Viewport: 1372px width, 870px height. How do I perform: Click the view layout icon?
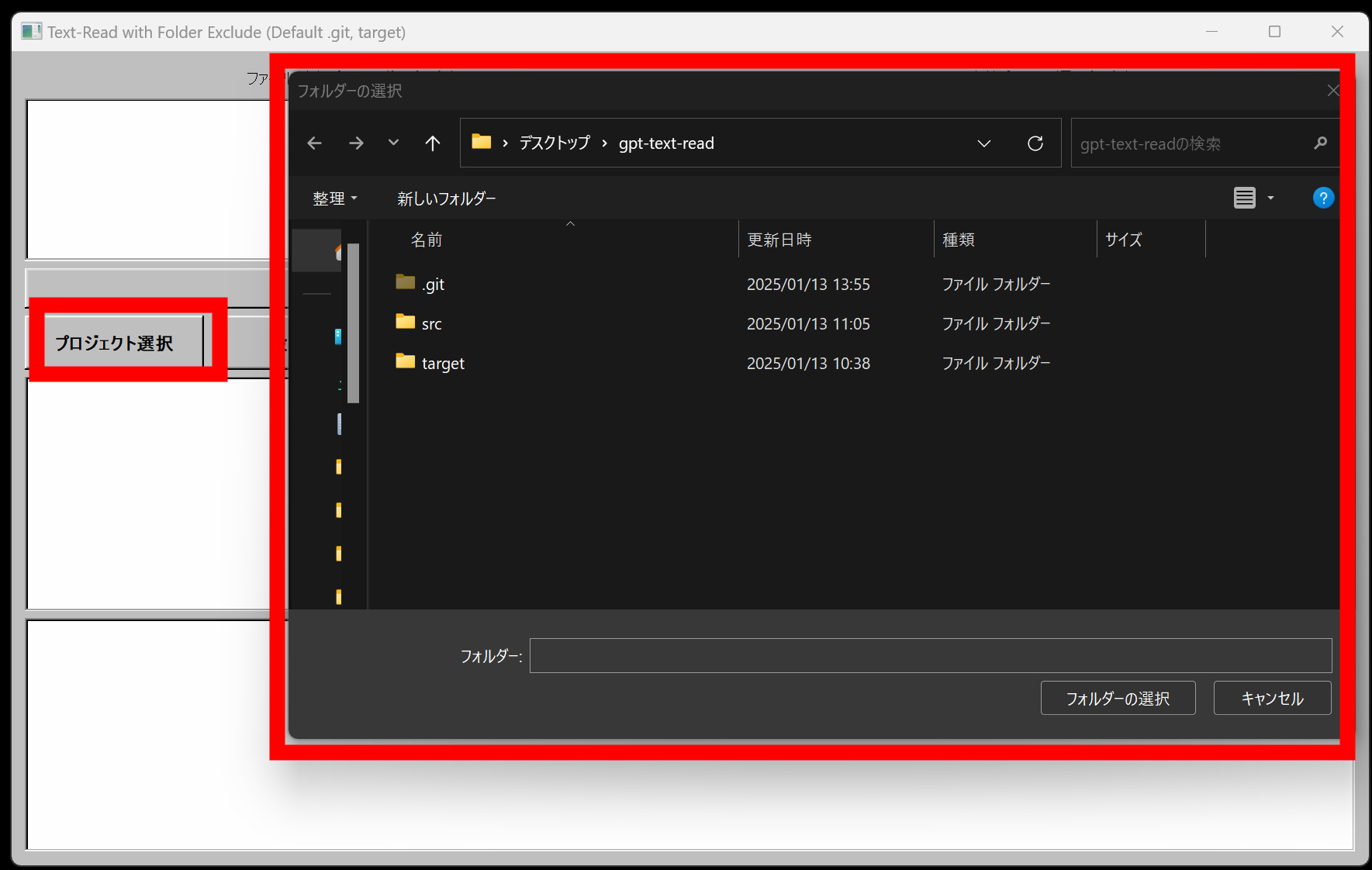[1244, 199]
